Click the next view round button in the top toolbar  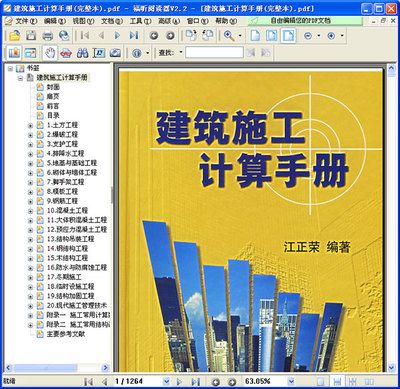point(170,35)
